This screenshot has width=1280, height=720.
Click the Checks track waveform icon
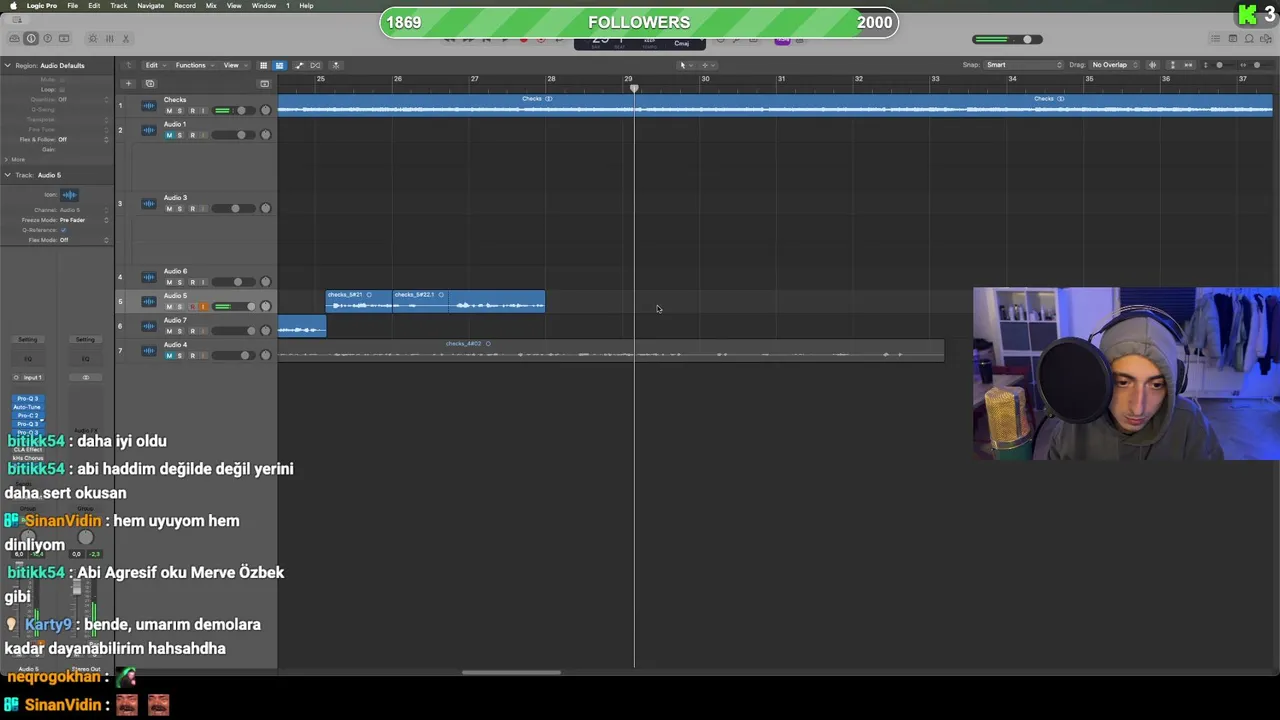149,105
